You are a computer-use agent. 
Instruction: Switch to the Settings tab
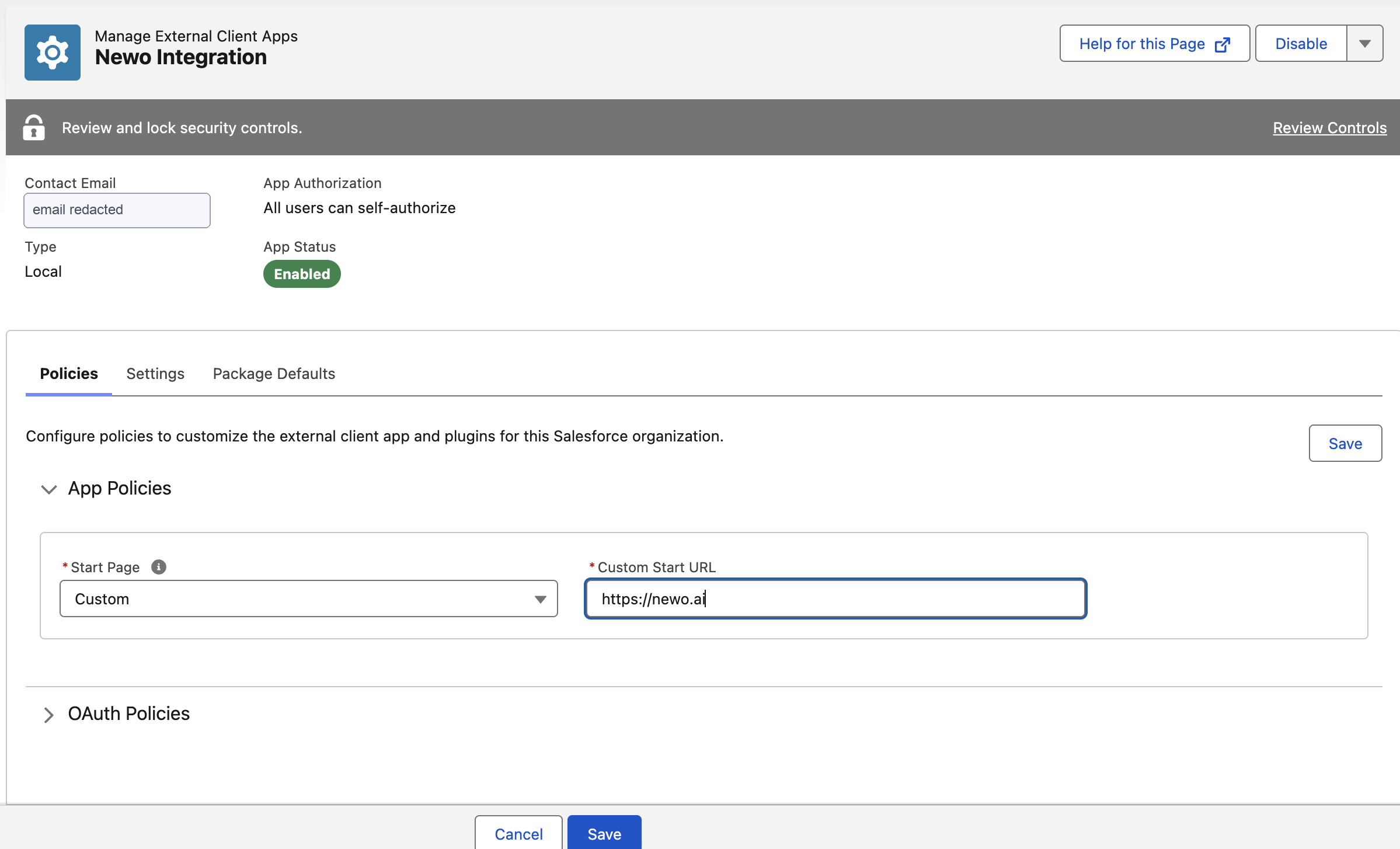click(155, 374)
